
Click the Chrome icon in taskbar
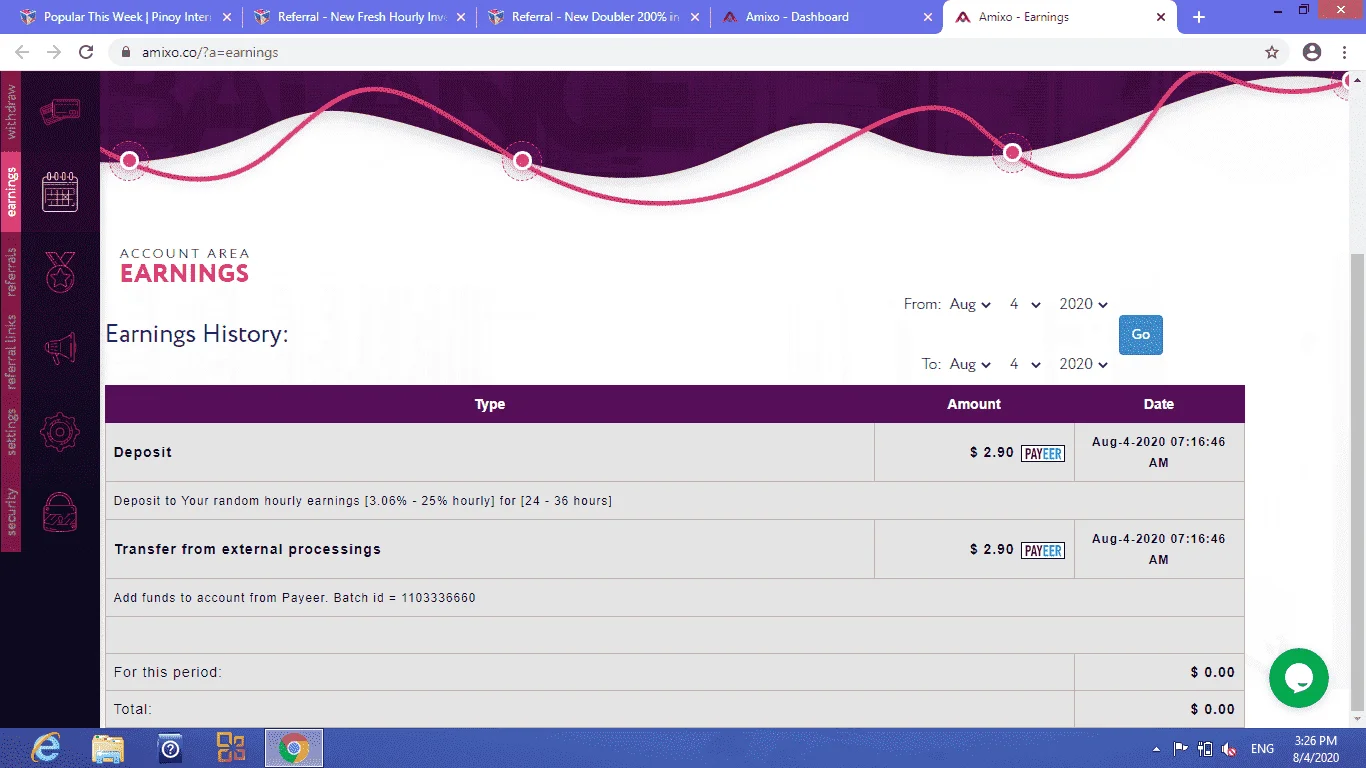pyautogui.click(x=293, y=748)
